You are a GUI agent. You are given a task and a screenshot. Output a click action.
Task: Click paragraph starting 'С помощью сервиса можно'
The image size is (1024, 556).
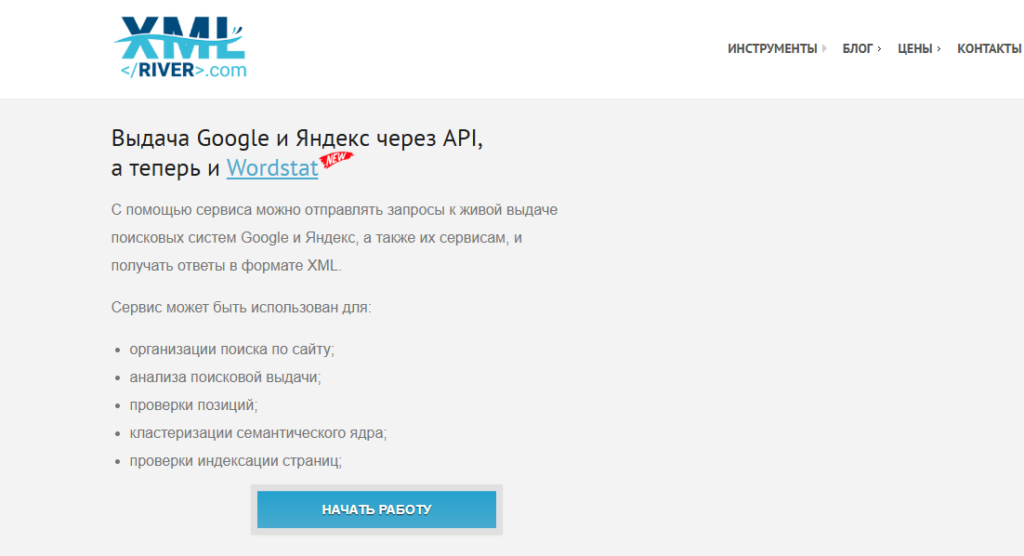[x=334, y=238]
